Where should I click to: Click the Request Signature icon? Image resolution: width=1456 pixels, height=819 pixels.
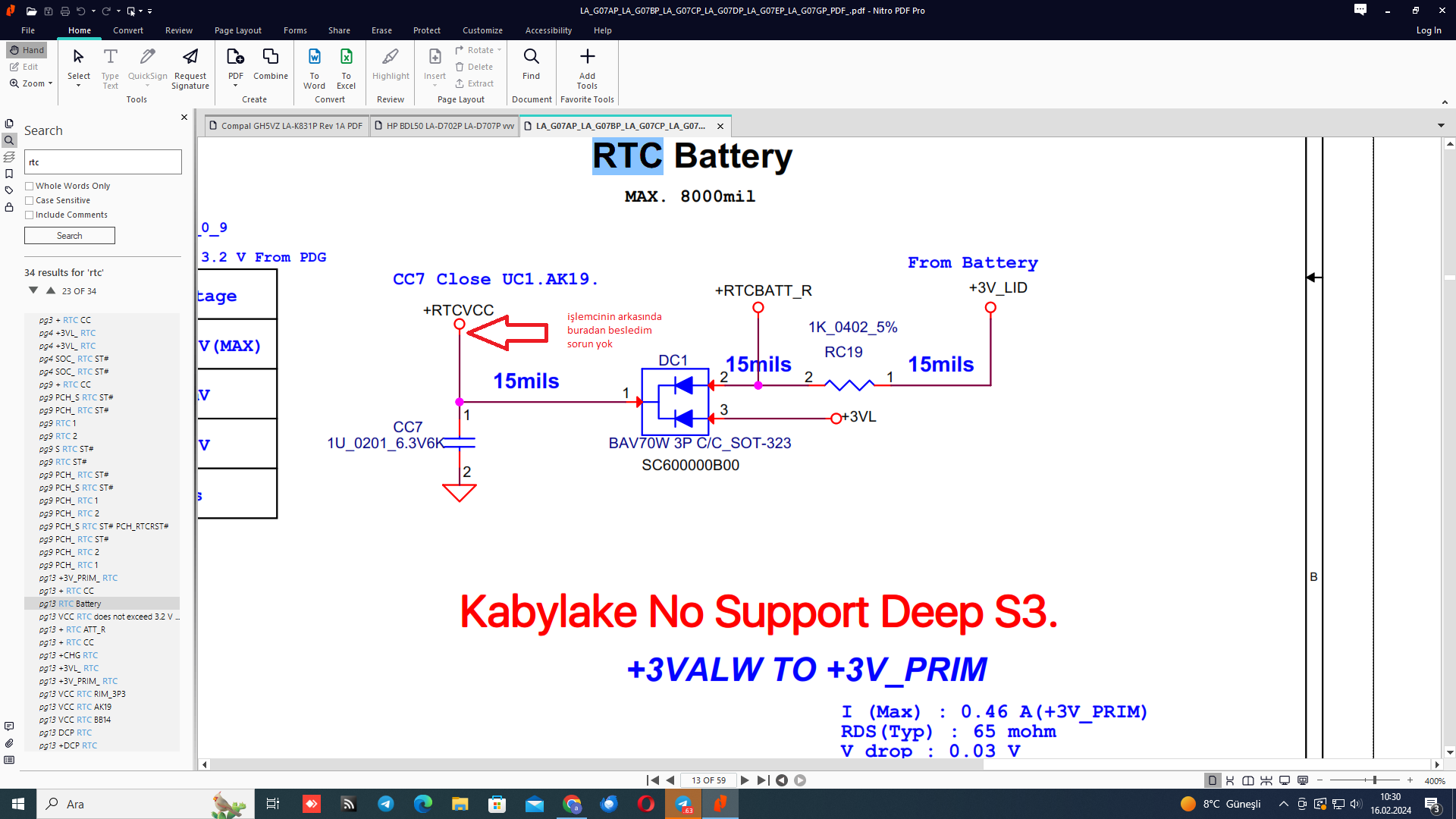point(190,58)
